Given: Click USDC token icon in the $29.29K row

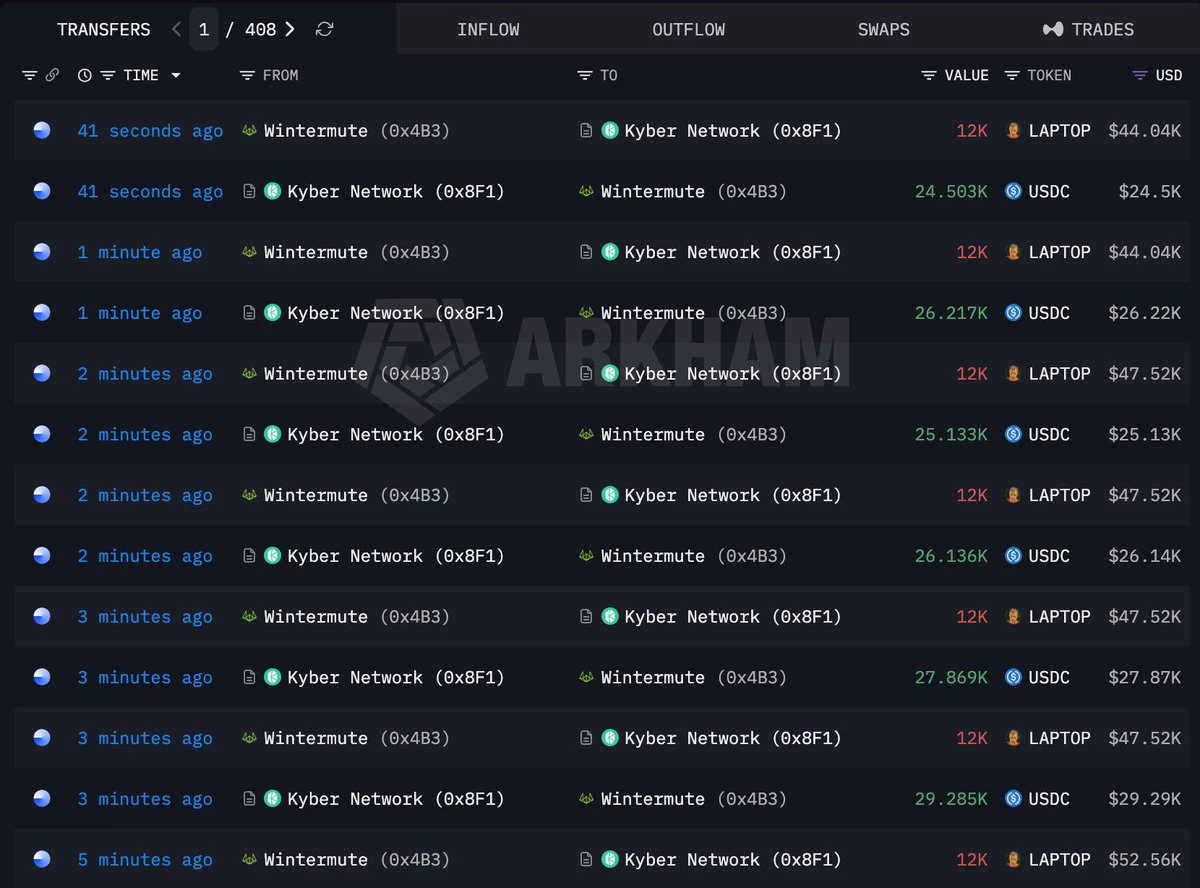Looking at the screenshot, I should pyautogui.click(x=1013, y=799).
